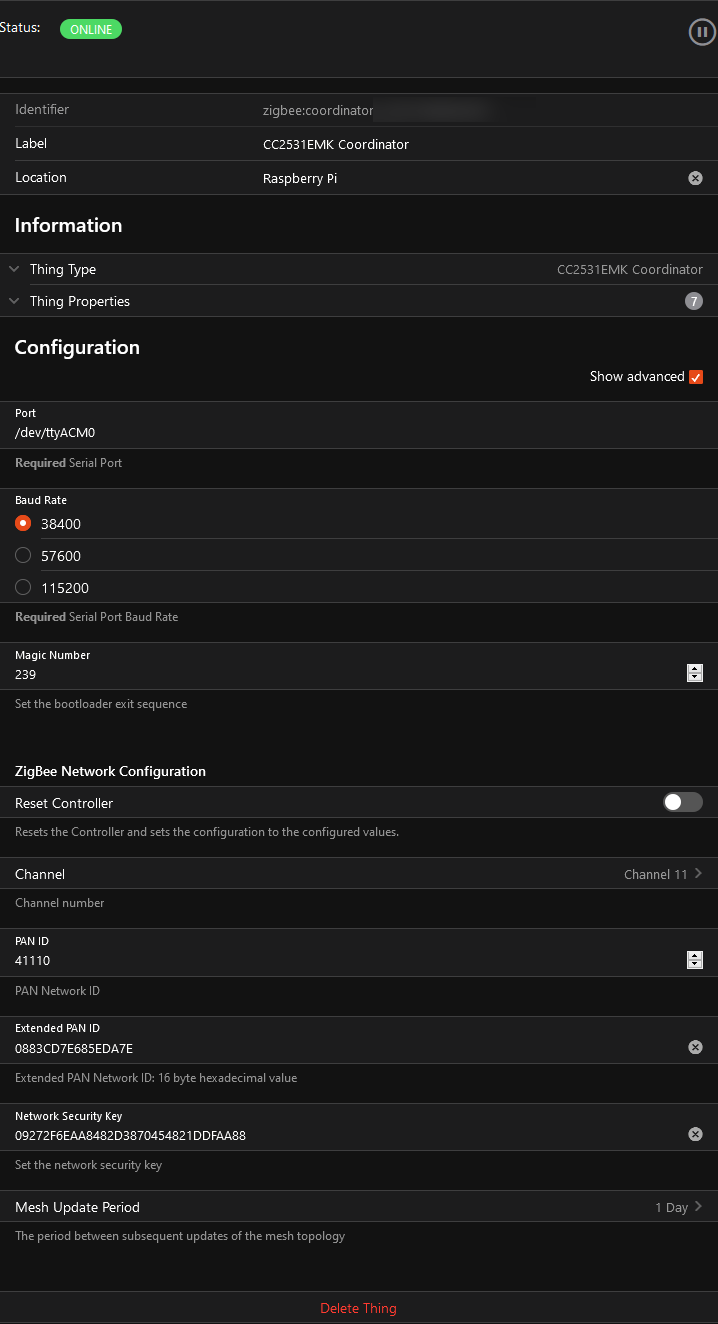Expand the Thing Properties section
Image resolution: width=718 pixels, height=1324 pixels.
(x=79, y=301)
